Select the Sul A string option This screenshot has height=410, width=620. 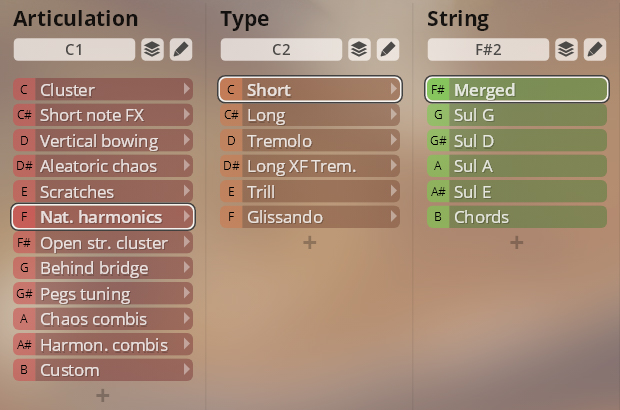point(517,166)
